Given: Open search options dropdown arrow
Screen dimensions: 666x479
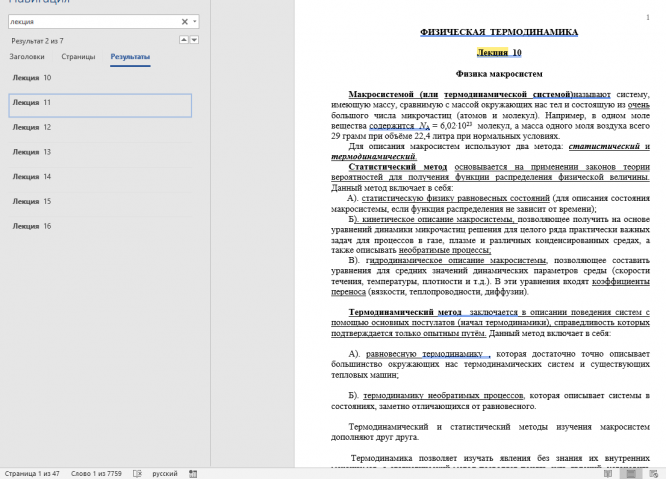Looking at the screenshot, I should point(195,21).
